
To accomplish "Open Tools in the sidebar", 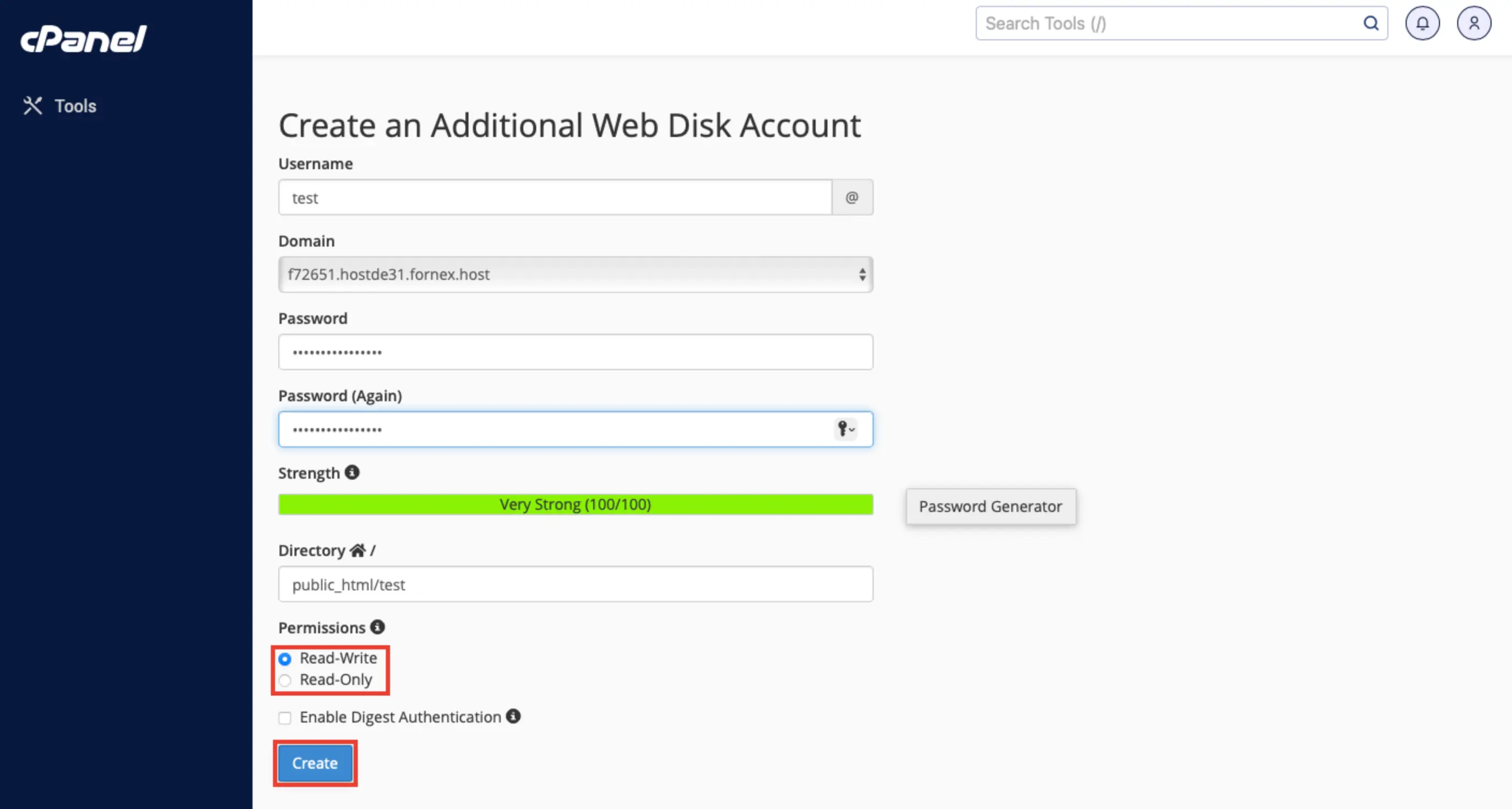I will (59, 106).
